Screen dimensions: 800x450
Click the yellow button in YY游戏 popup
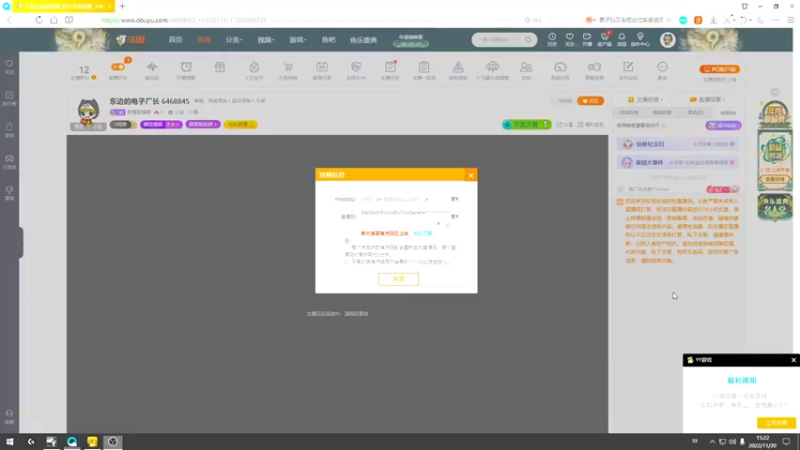776,422
